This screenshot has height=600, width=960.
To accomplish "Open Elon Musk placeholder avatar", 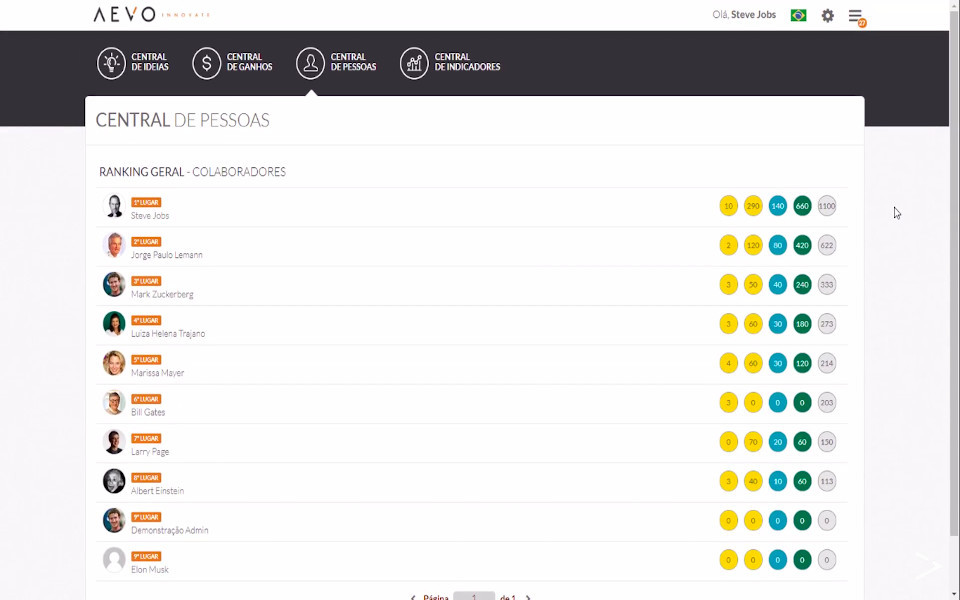I will pyautogui.click(x=114, y=560).
